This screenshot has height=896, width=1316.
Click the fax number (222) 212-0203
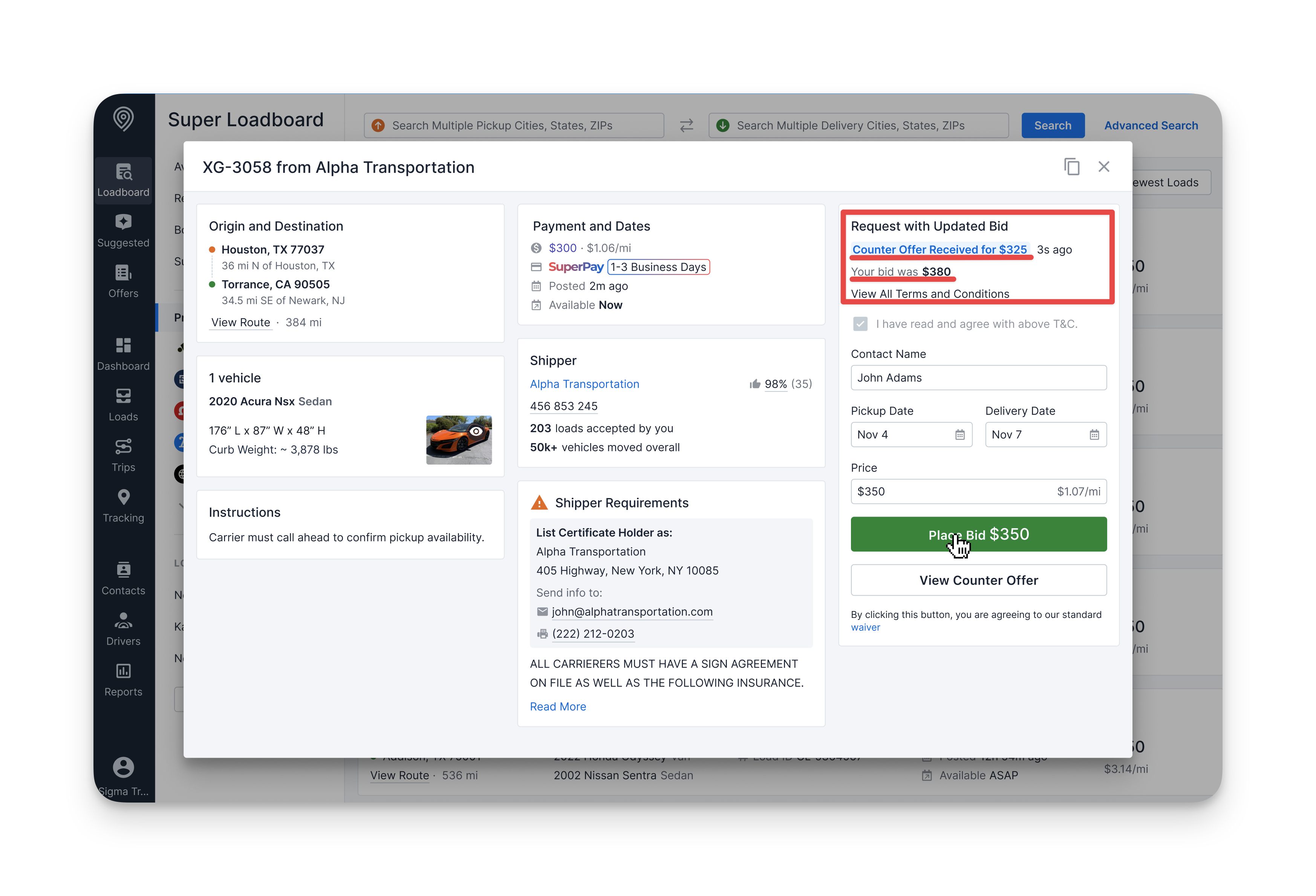point(593,634)
